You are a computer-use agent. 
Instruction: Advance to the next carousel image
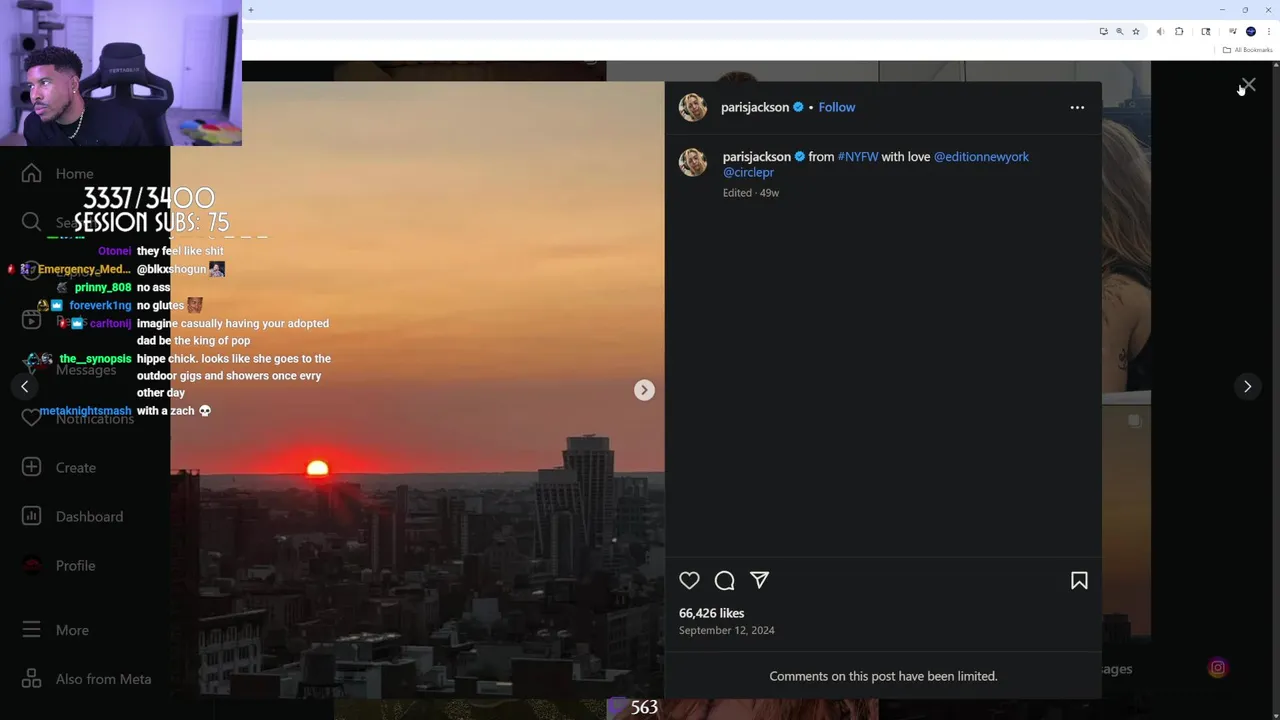coord(644,390)
